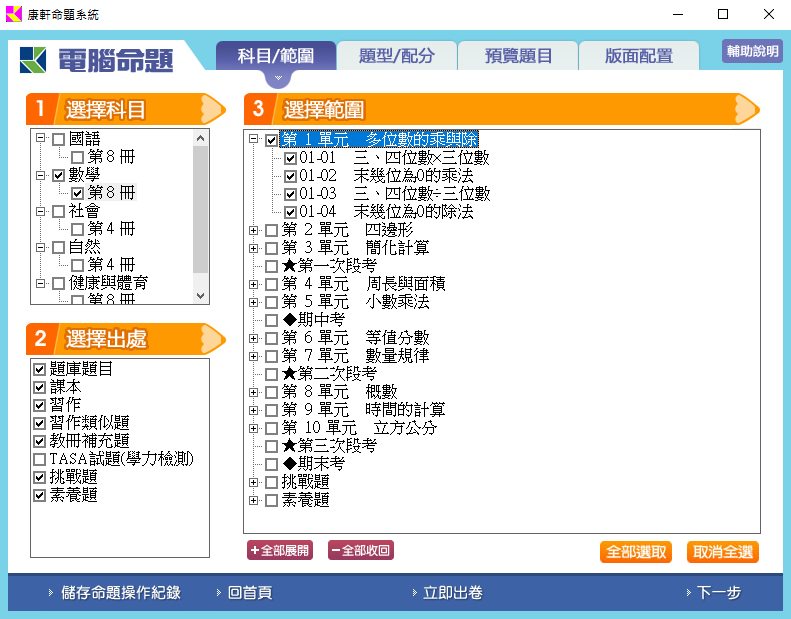The width and height of the screenshot is (791, 619).
Task: Switch to the 題型/配分 tab
Action: click(397, 55)
